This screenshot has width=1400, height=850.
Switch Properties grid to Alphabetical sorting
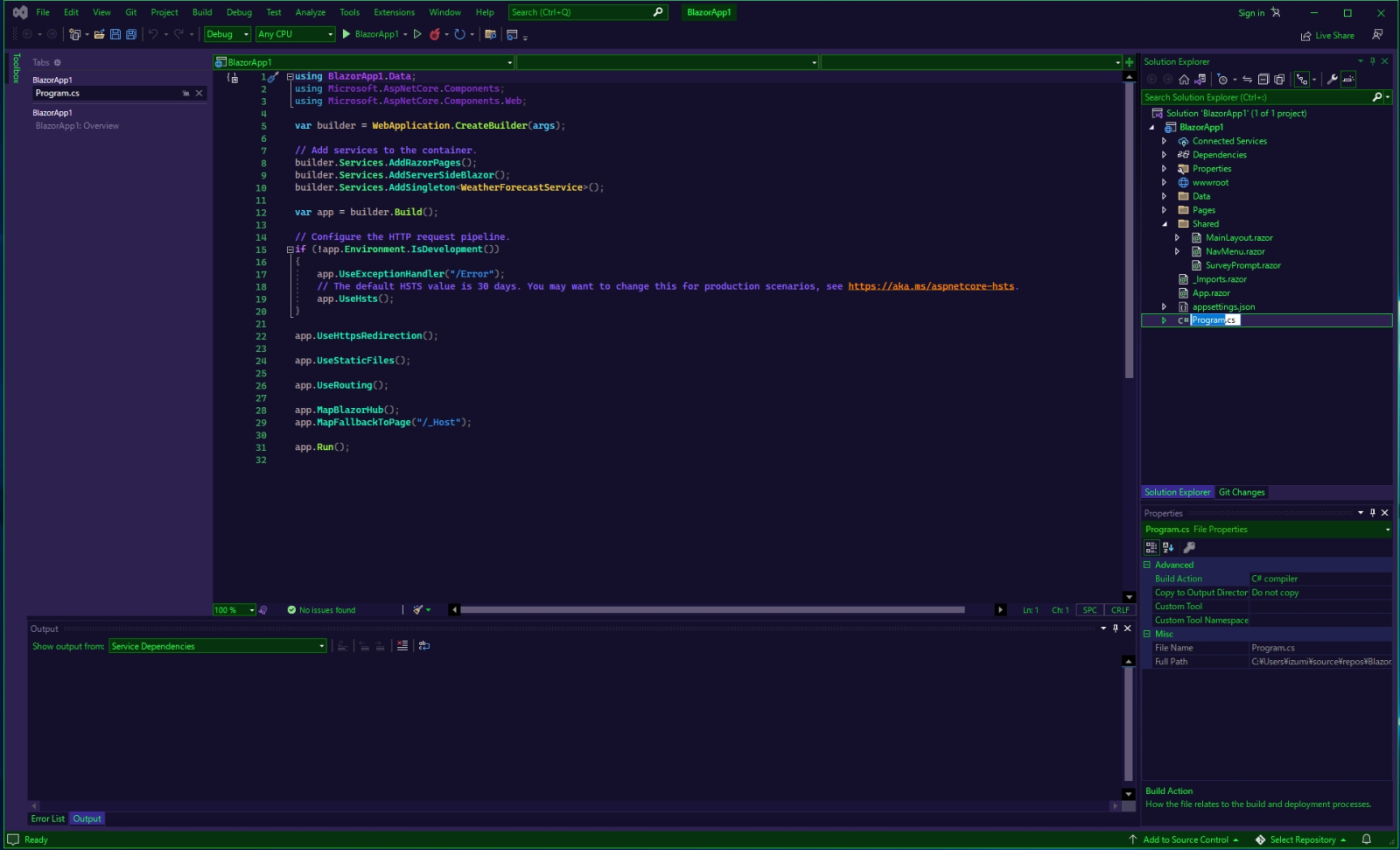point(1168,547)
